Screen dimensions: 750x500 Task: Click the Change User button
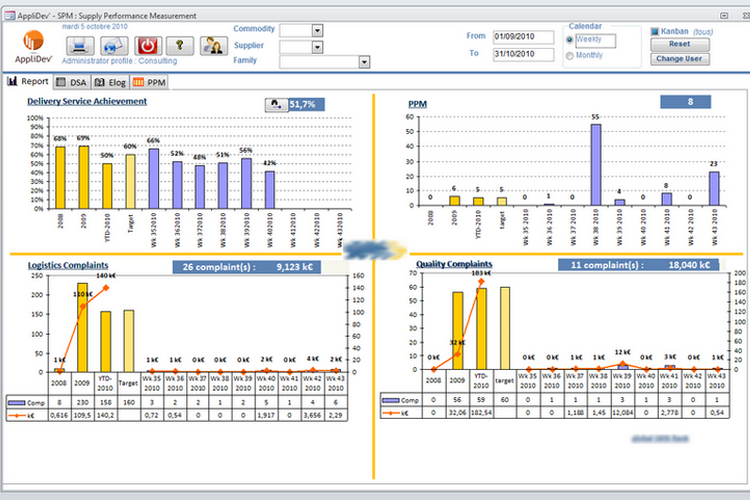[679, 59]
